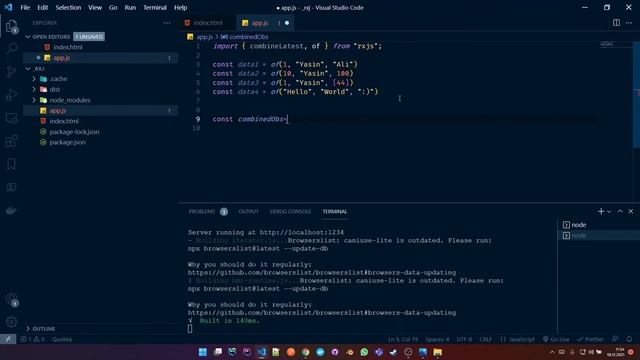Viewport: 640px width, 360px height.
Task: Show errors and warnings count in status bar
Action: 32,339
